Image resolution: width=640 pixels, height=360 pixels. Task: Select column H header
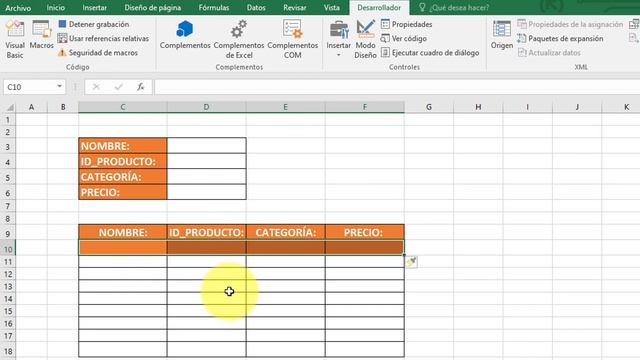[x=478, y=107]
